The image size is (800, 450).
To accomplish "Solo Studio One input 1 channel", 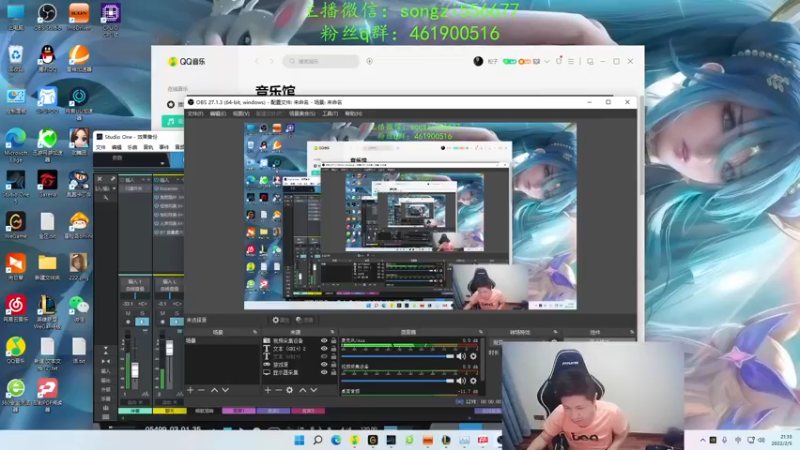I will (142, 313).
